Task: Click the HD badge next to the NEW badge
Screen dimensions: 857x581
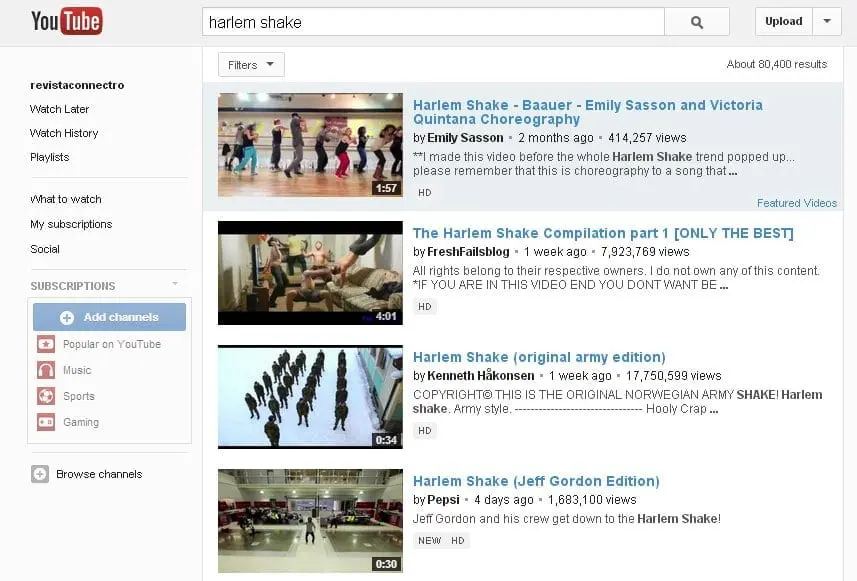Action: coord(457,541)
